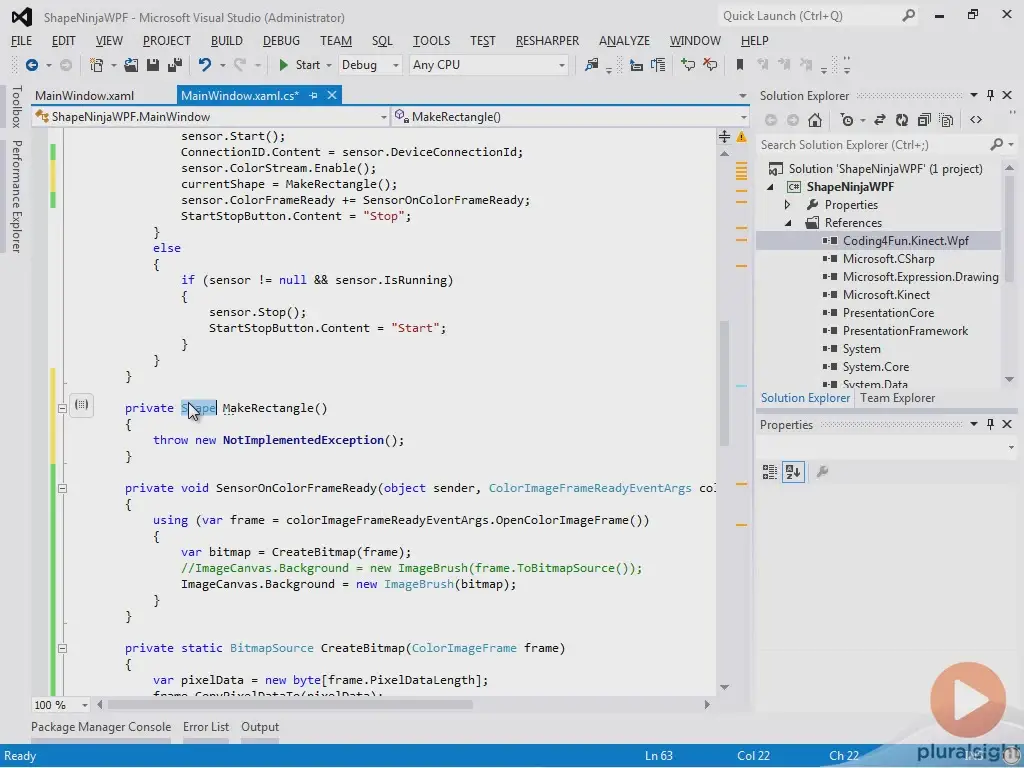
Task: Click the increase line indent toolbar icon
Action: pos(658,65)
